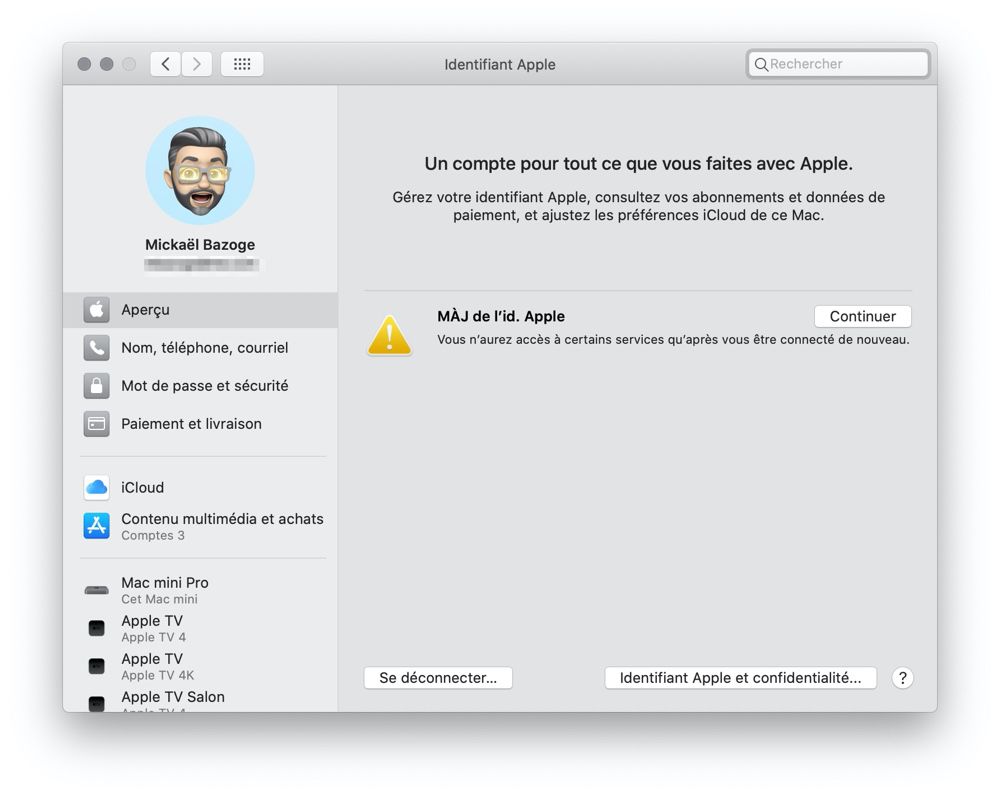Screen dimensions: 1000x795
Task: Click the Comptes 3 subtitle text
Action: 153,536
